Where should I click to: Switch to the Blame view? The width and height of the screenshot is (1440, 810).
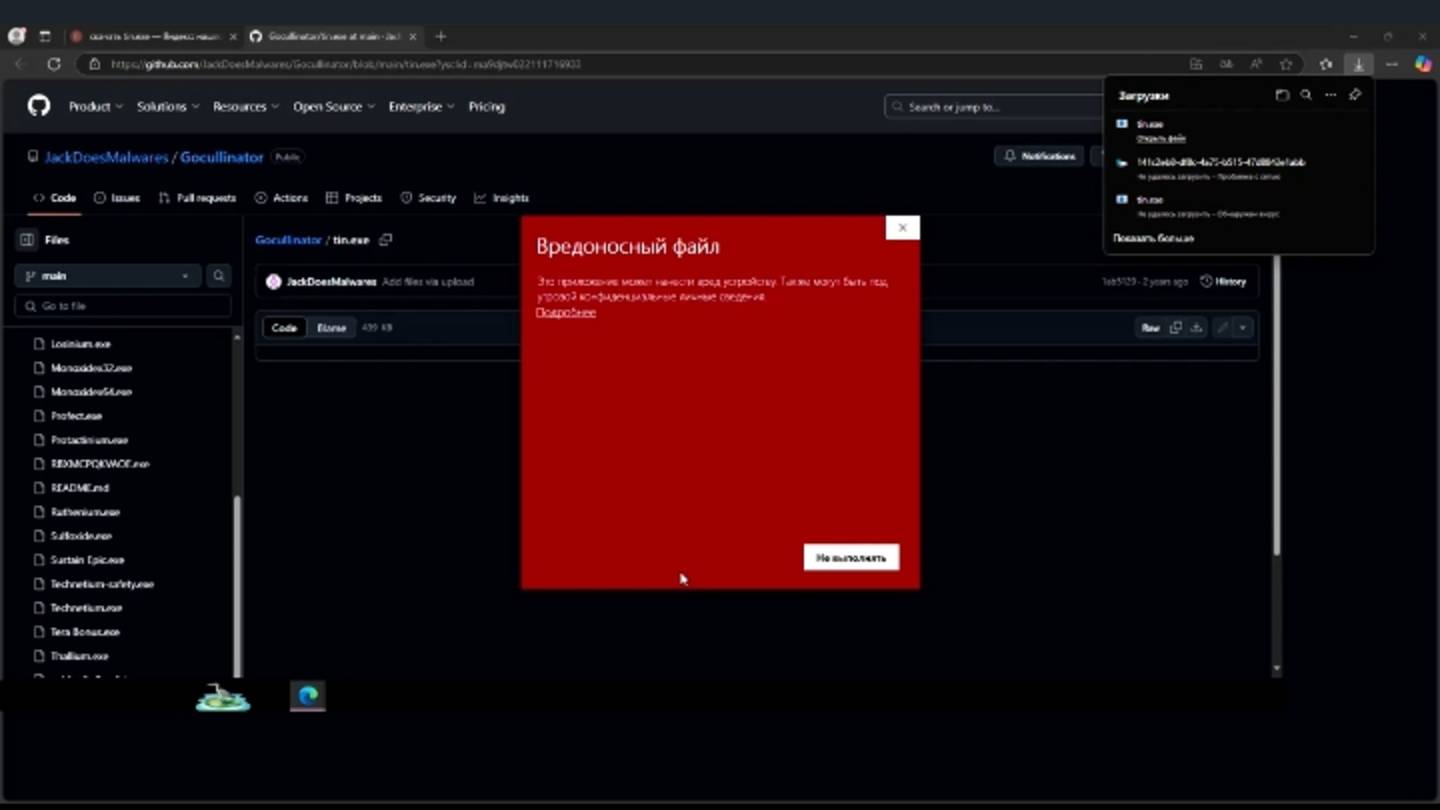pyautogui.click(x=331, y=328)
